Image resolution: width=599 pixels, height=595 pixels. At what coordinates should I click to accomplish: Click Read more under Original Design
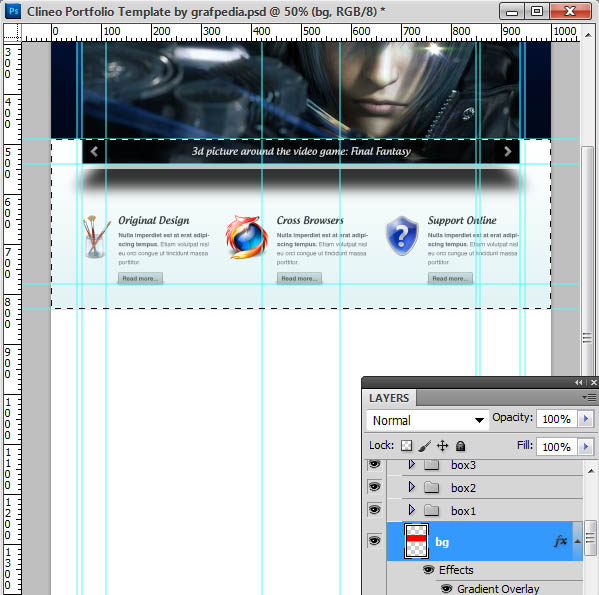140,278
